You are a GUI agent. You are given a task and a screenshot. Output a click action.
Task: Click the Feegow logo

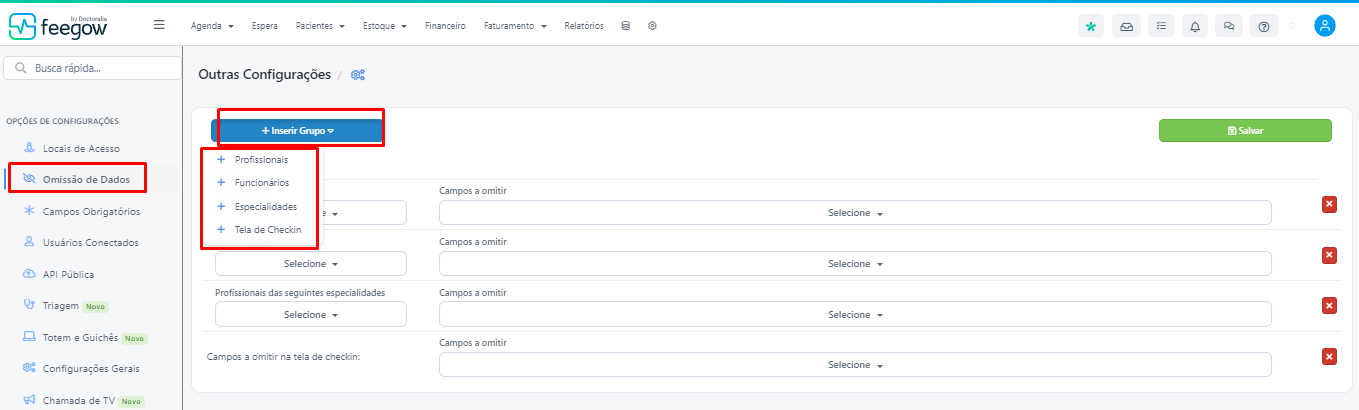point(57,27)
